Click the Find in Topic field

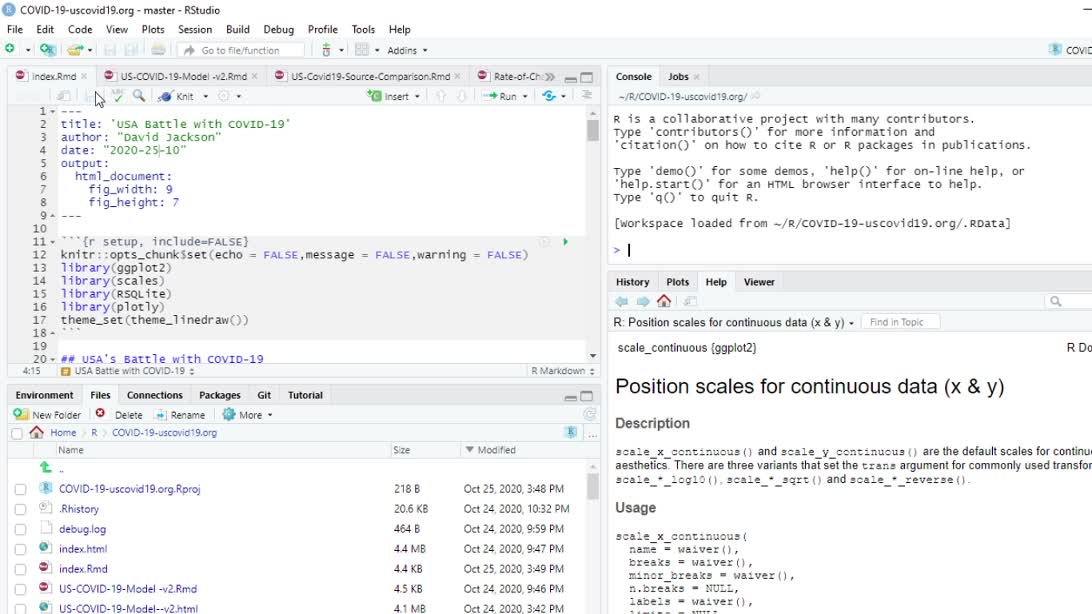tap(901, 322)
